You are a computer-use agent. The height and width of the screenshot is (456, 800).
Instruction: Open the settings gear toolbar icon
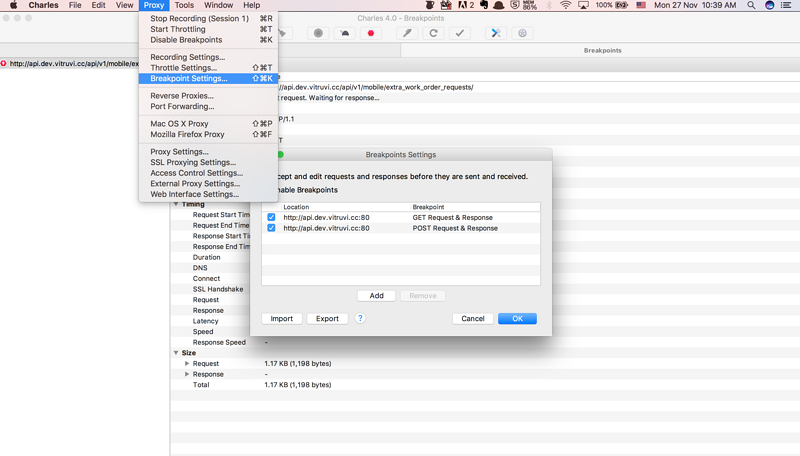point(522,33)
